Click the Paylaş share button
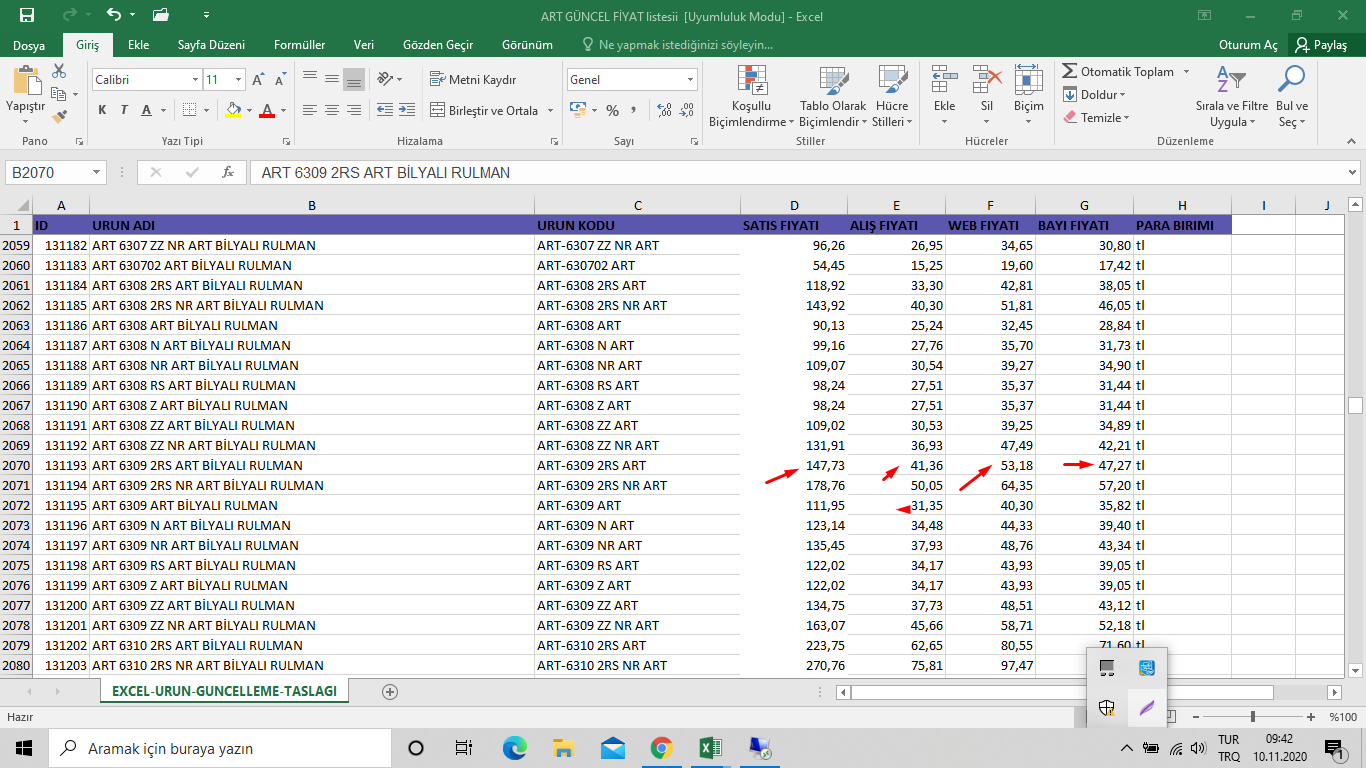This screenshot has width=1366, height=768. [x=1320, y=45]
